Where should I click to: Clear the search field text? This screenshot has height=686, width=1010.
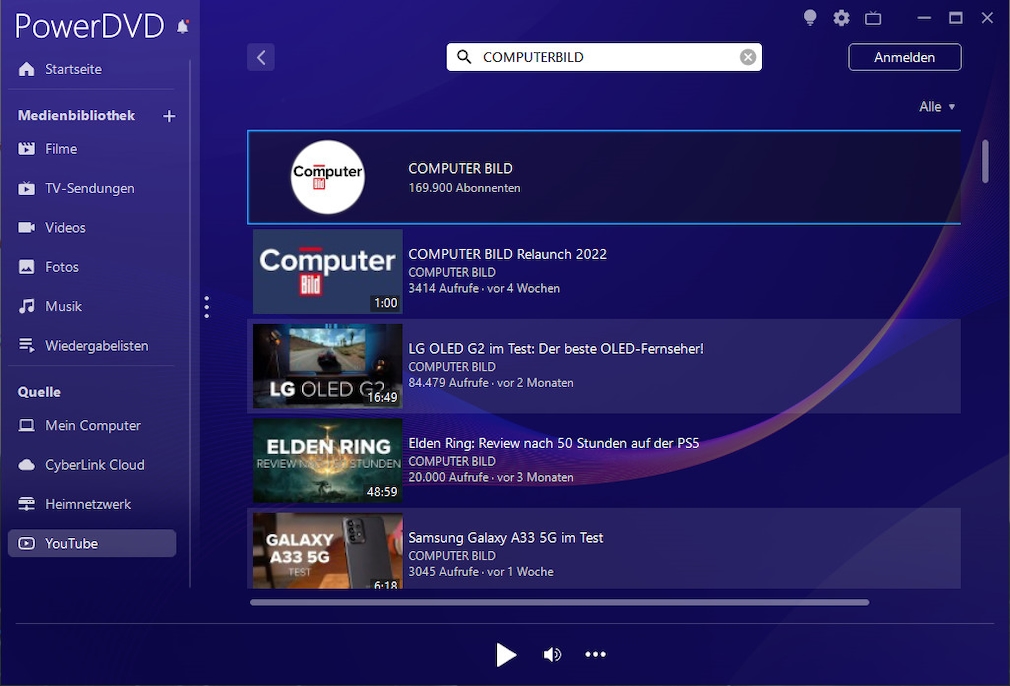point(747,57)
